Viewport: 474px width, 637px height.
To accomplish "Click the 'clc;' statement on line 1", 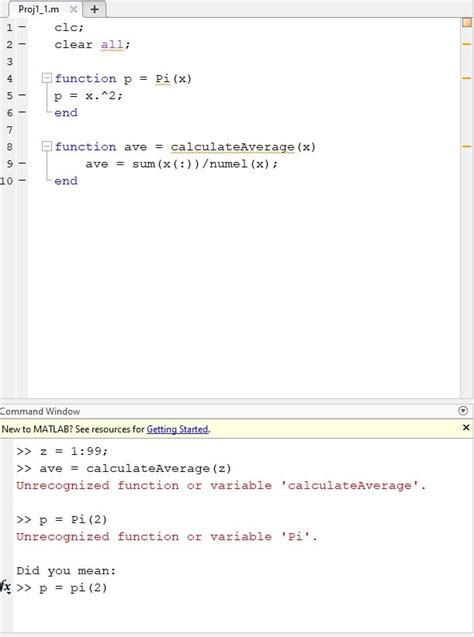I will click(x=69, y=27).
